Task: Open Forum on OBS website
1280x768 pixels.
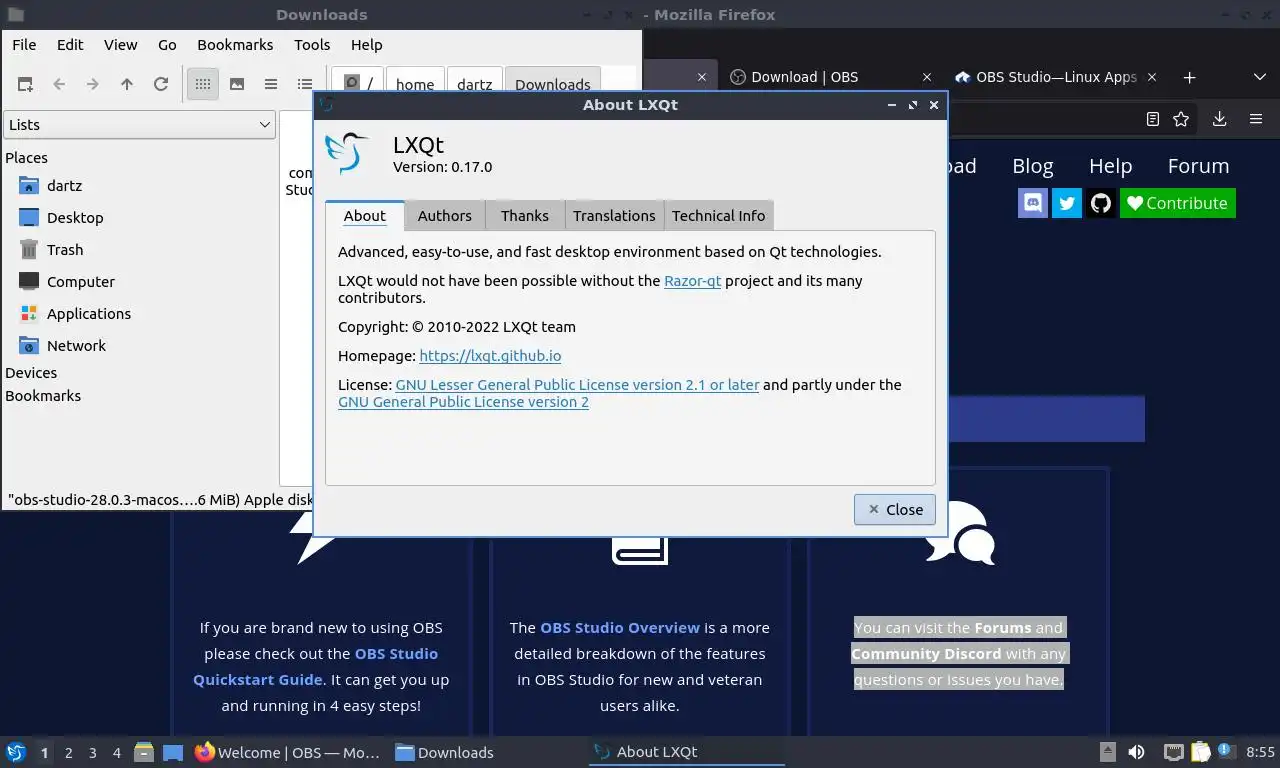Action: 1198,166
